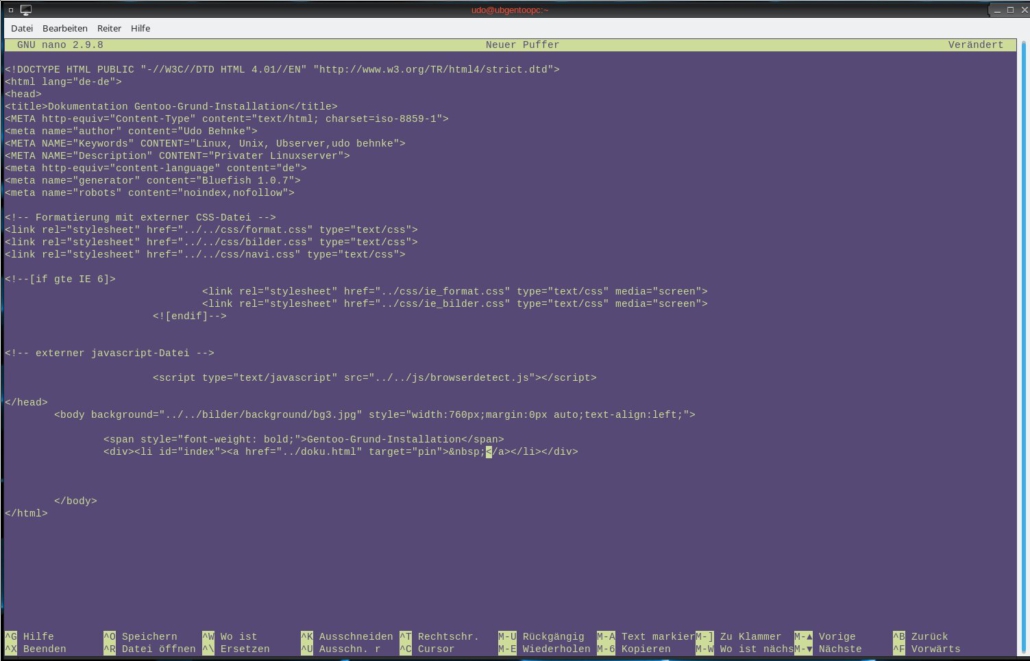Click the title tag line text
This screenshot has width=1030, height=661.
[x=171, y=106]
